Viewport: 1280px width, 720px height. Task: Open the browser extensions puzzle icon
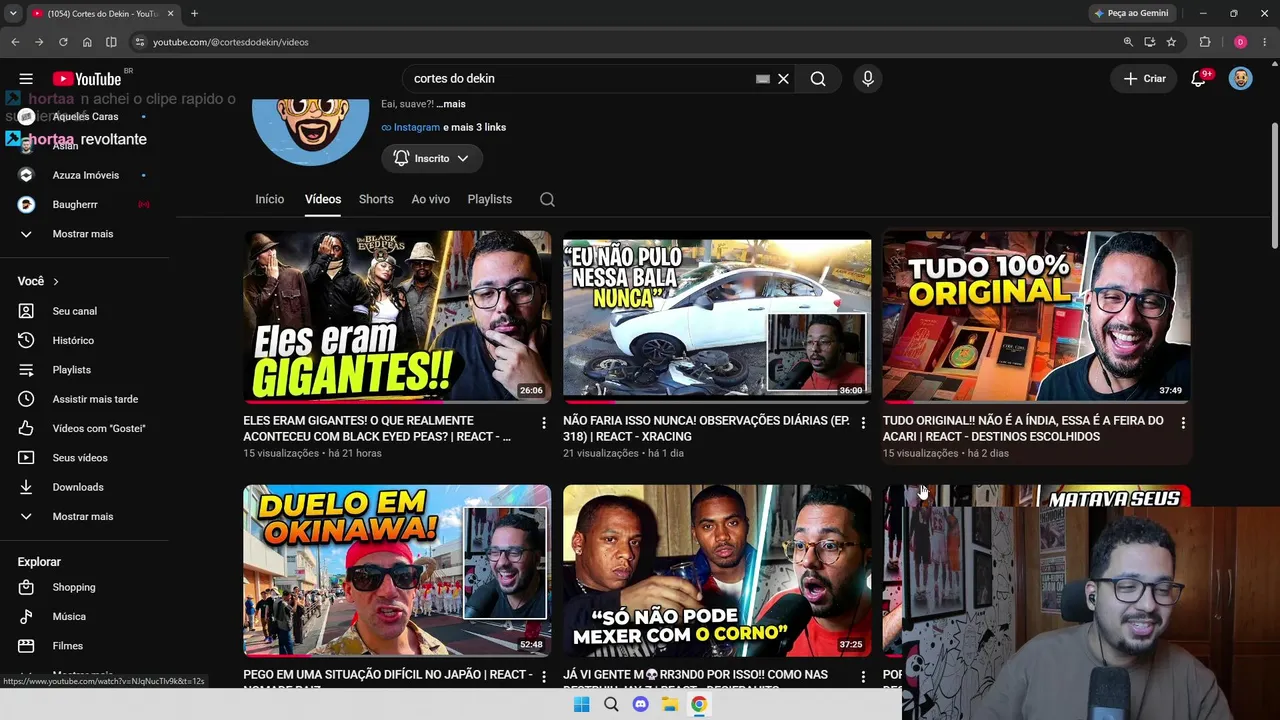click(x=1205, y=42)
